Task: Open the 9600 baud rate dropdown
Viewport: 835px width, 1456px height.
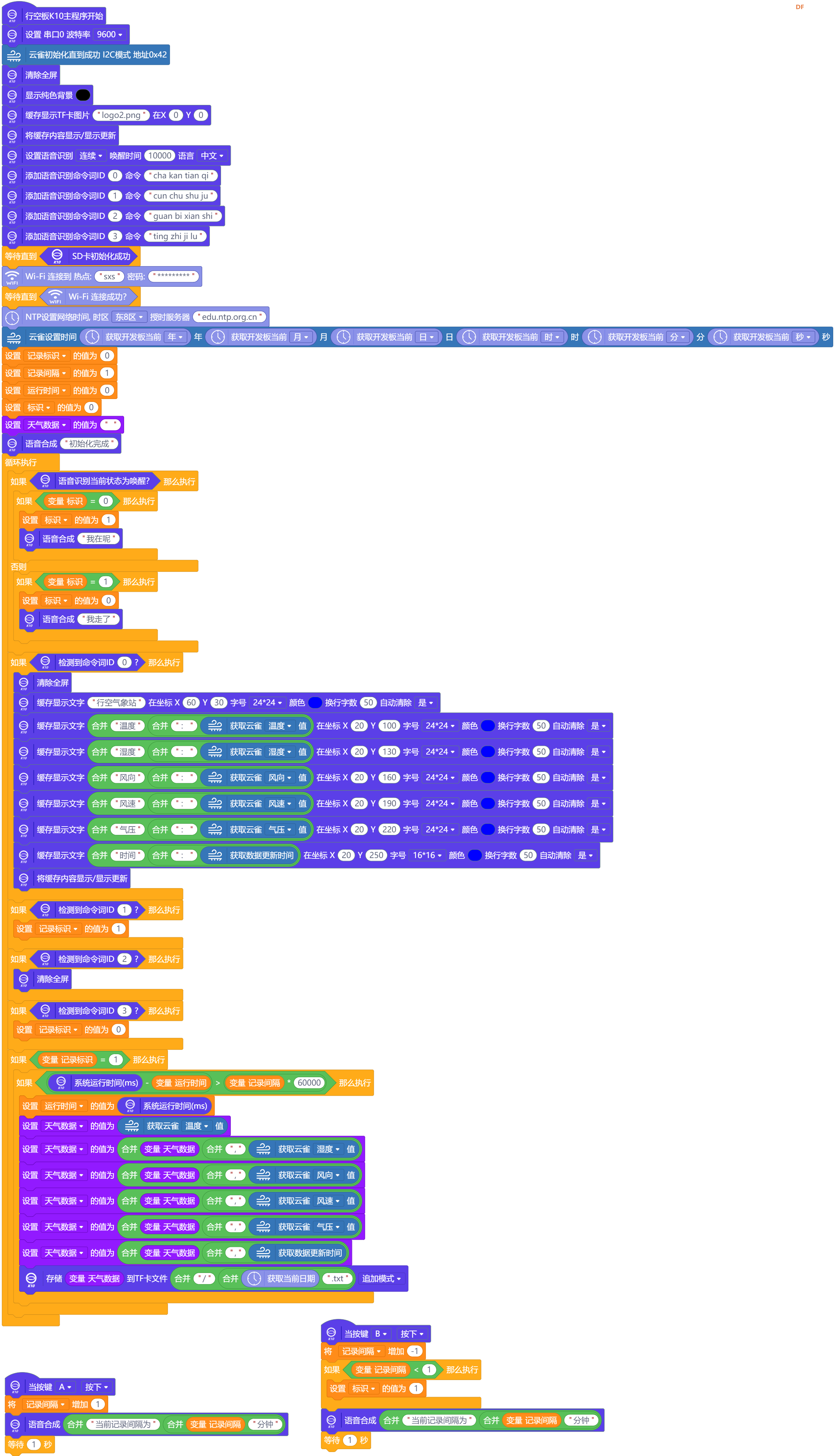Action: 110,34
